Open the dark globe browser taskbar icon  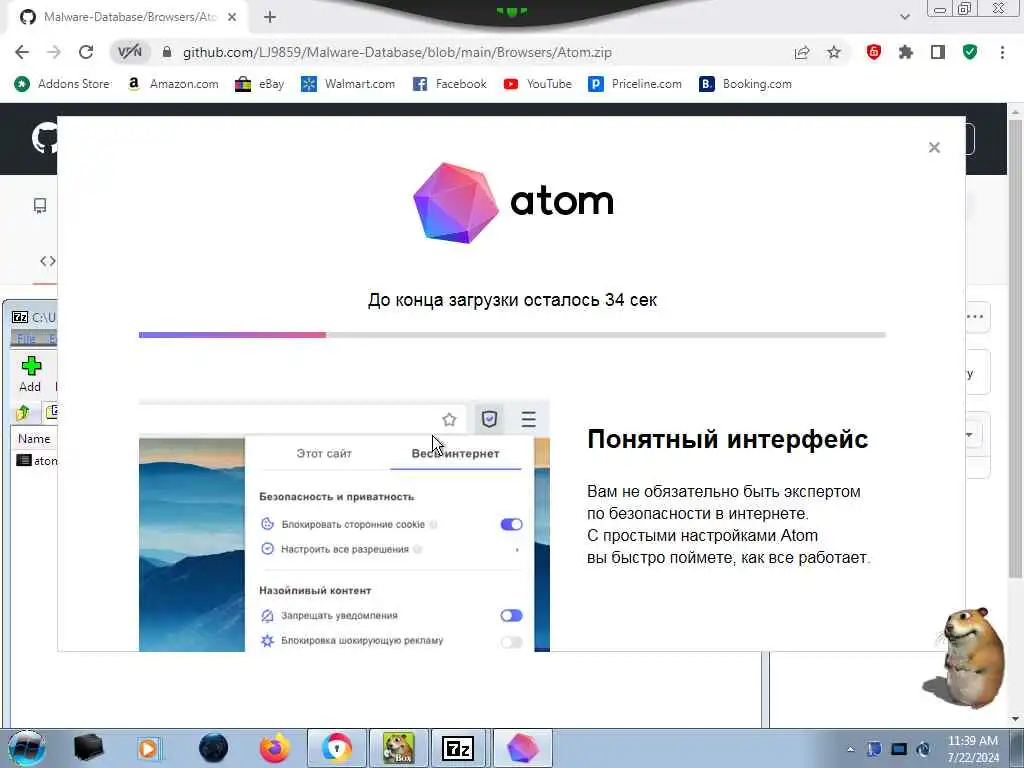click(x=214, y=748)
